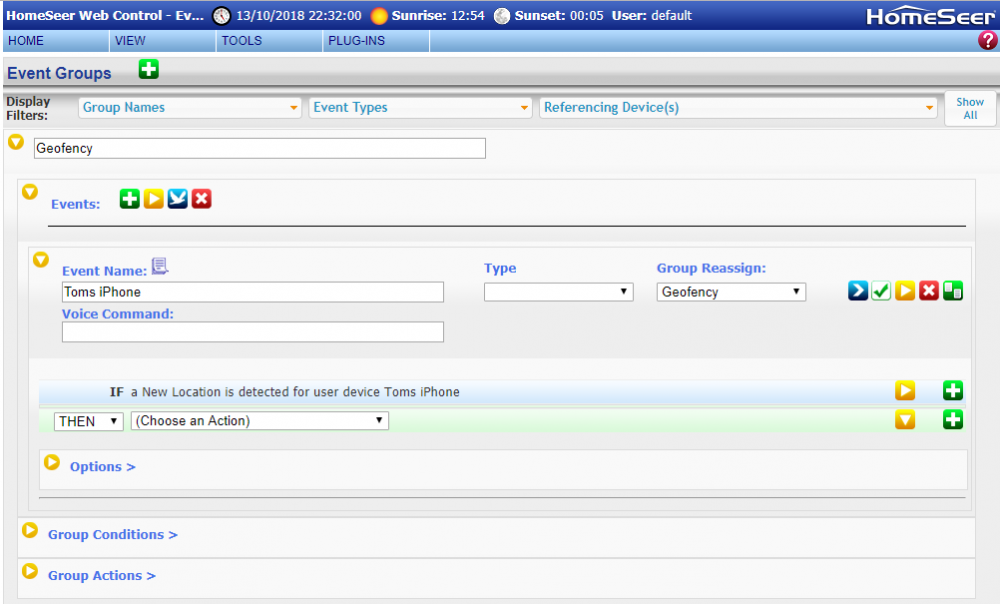Click the green add icon beside Event Groups
Image resolution: width=1000 pixels, height=604 pixels.
click(149, 70)
